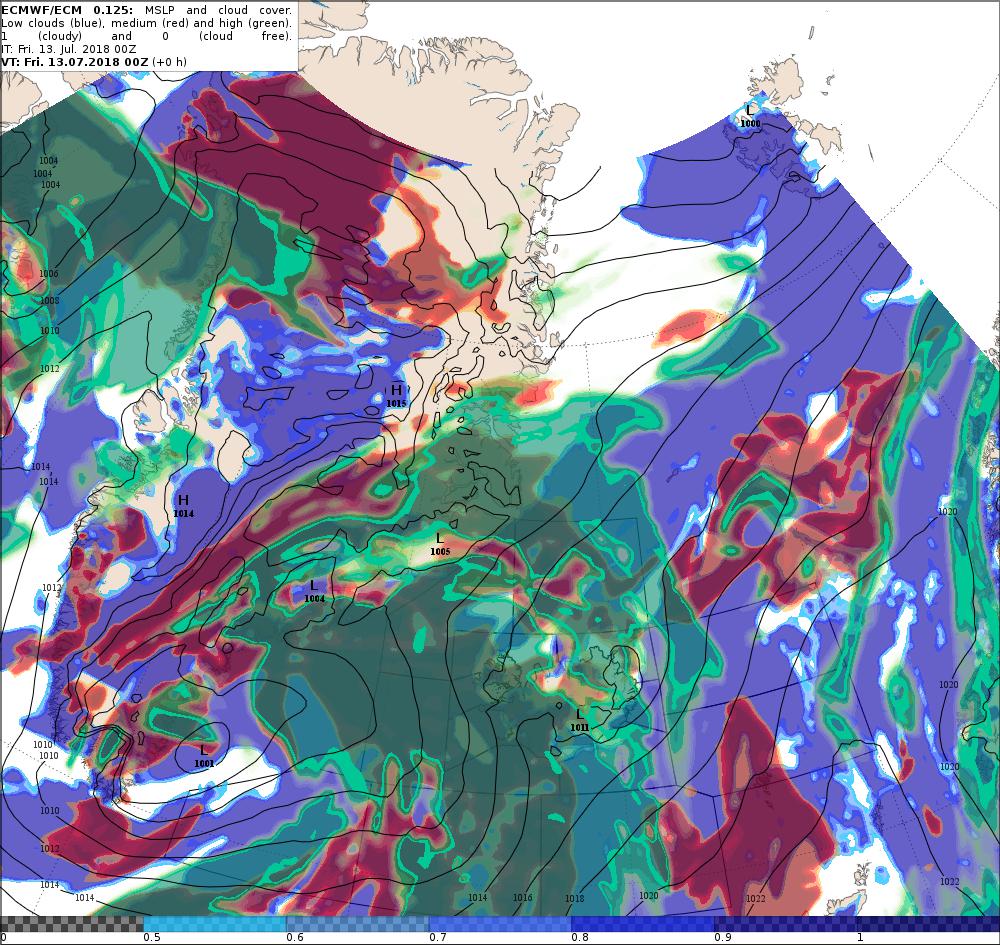Click the ECMWF/ECM 0.125 title text
1000x945 pixels.
click(x=67, y=10)
